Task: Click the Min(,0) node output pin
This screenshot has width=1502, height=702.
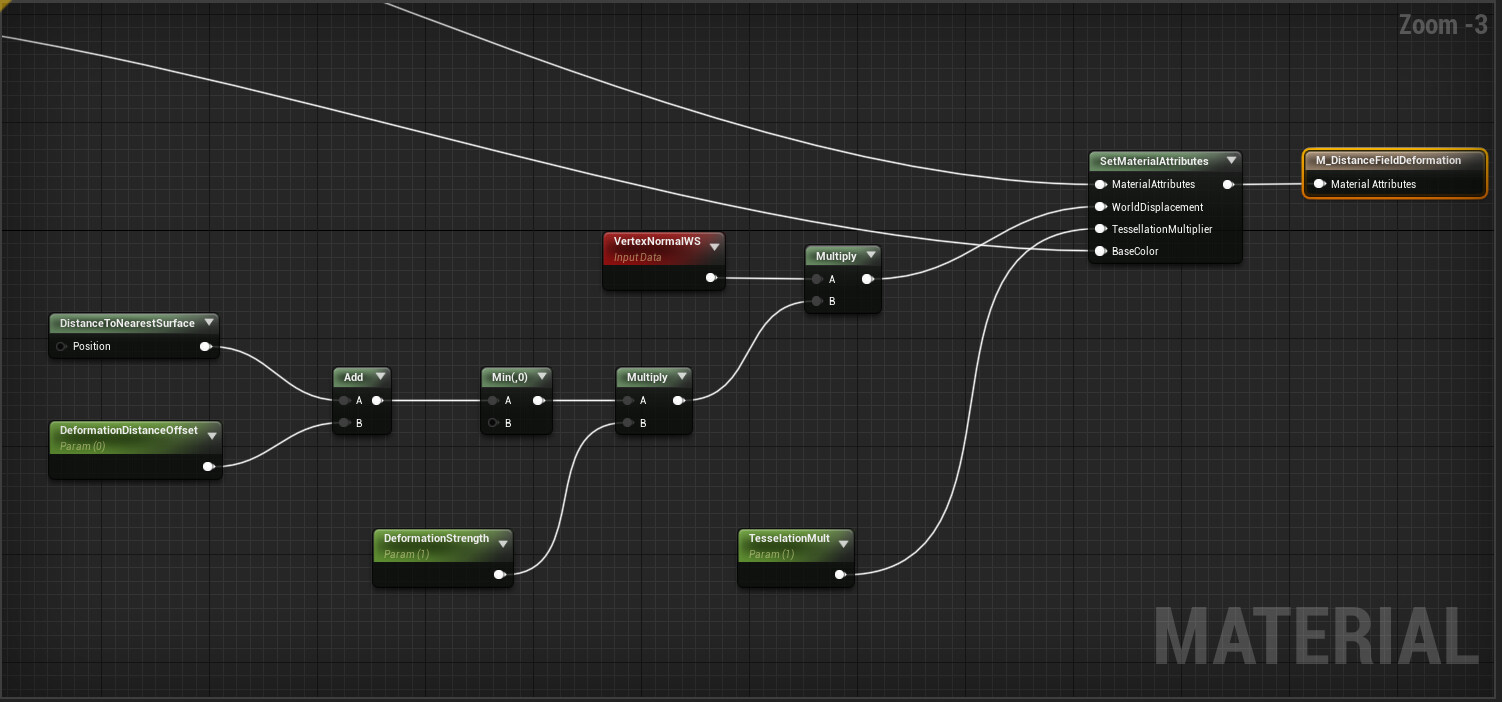Action: point(538,400)
